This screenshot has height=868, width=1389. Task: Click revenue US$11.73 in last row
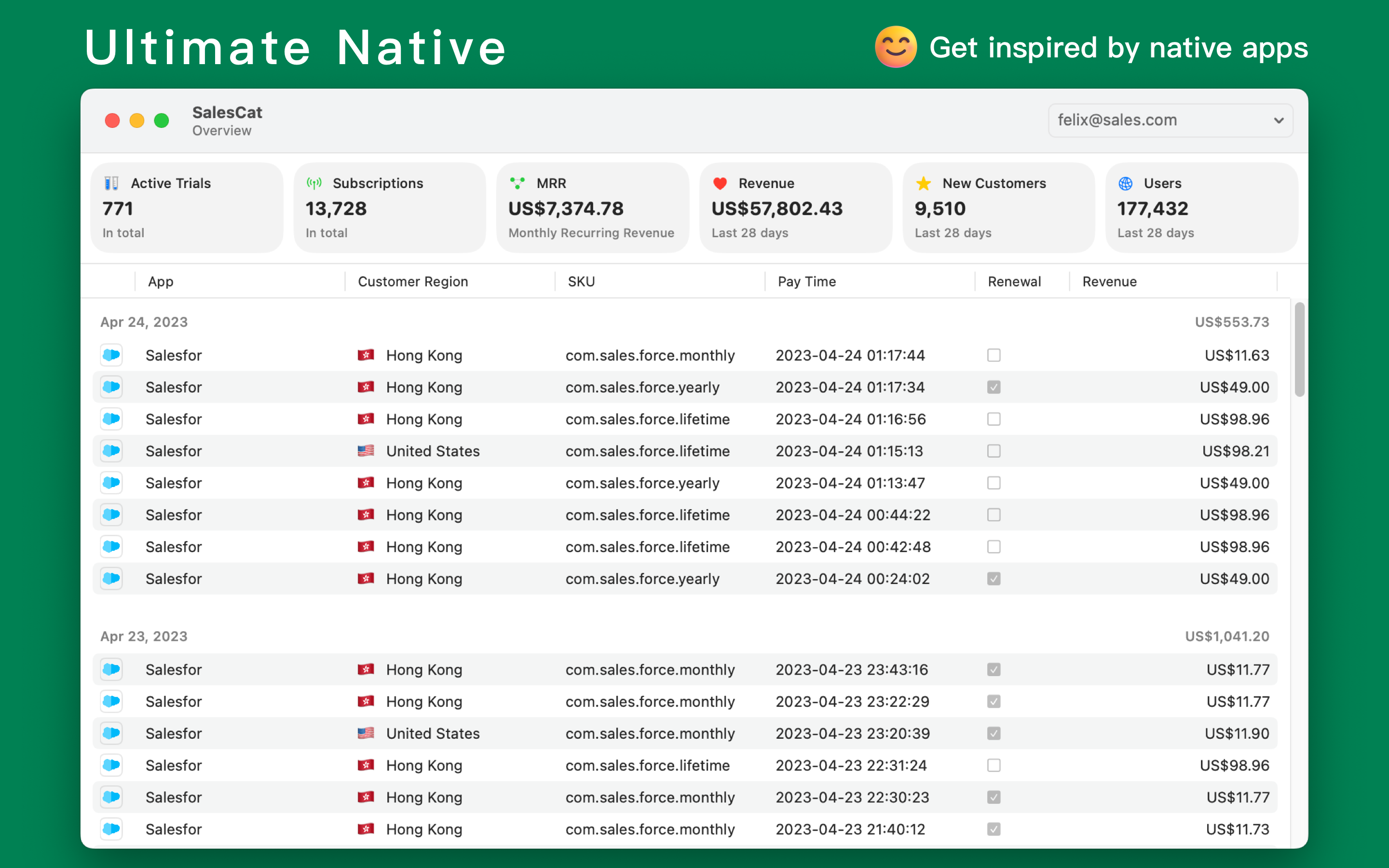pos(1238,829)
